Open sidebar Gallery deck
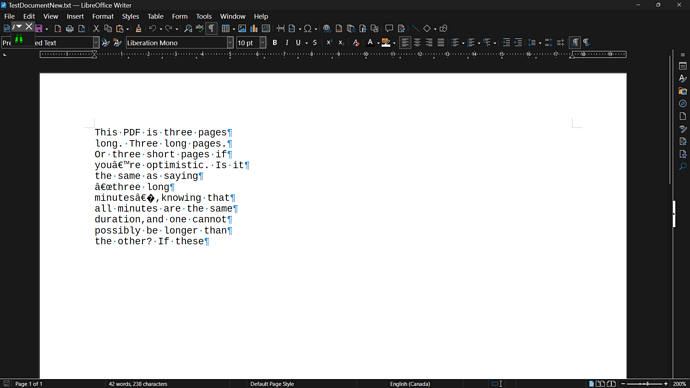The height and width of the screenshot is (388, 690). [683, 91]
